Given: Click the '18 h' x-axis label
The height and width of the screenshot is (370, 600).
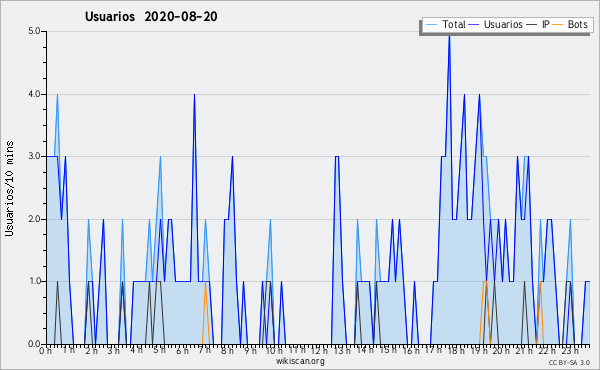Looking at the screenshot, I should pos(456,350).
